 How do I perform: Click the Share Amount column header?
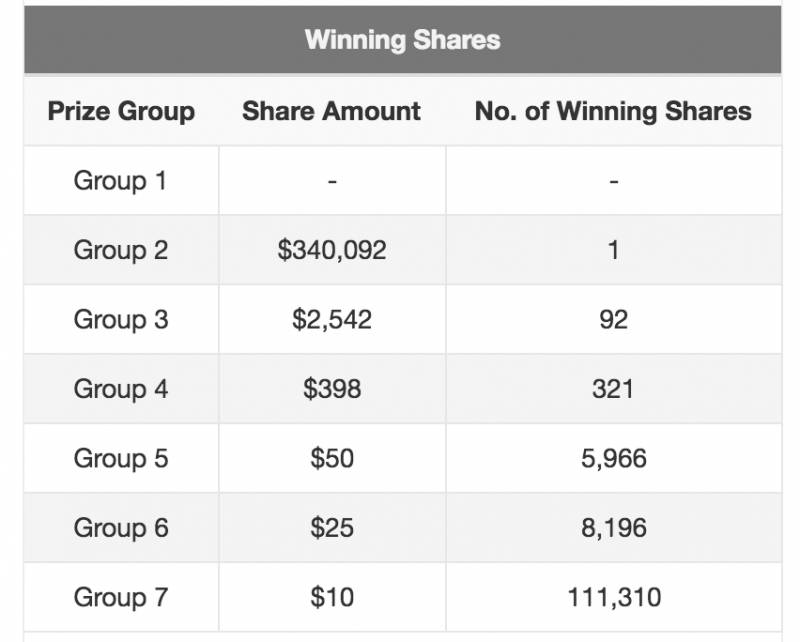tap(331, 111)
